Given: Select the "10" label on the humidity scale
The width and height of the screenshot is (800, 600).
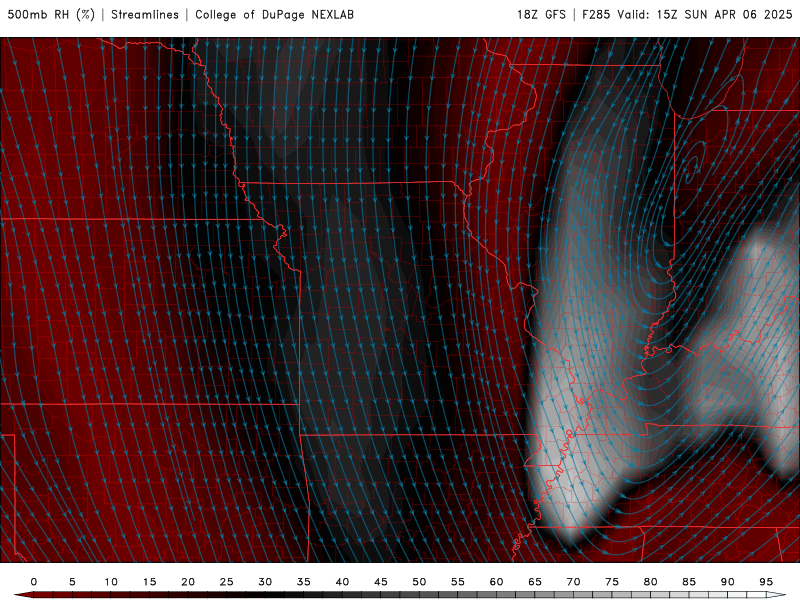Looking at the screenshot, I should point(111,582).
